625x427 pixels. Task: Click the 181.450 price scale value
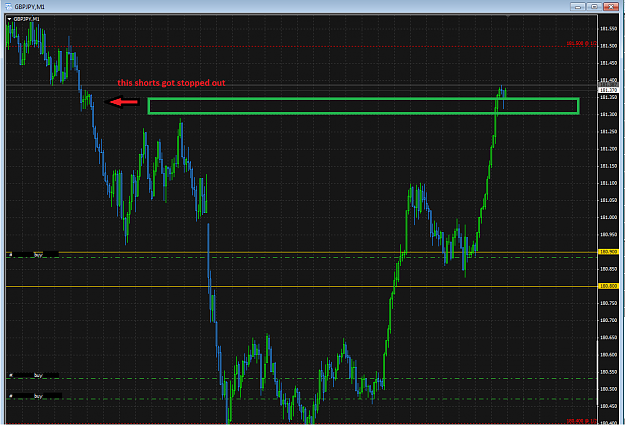(x=609, y=63)
